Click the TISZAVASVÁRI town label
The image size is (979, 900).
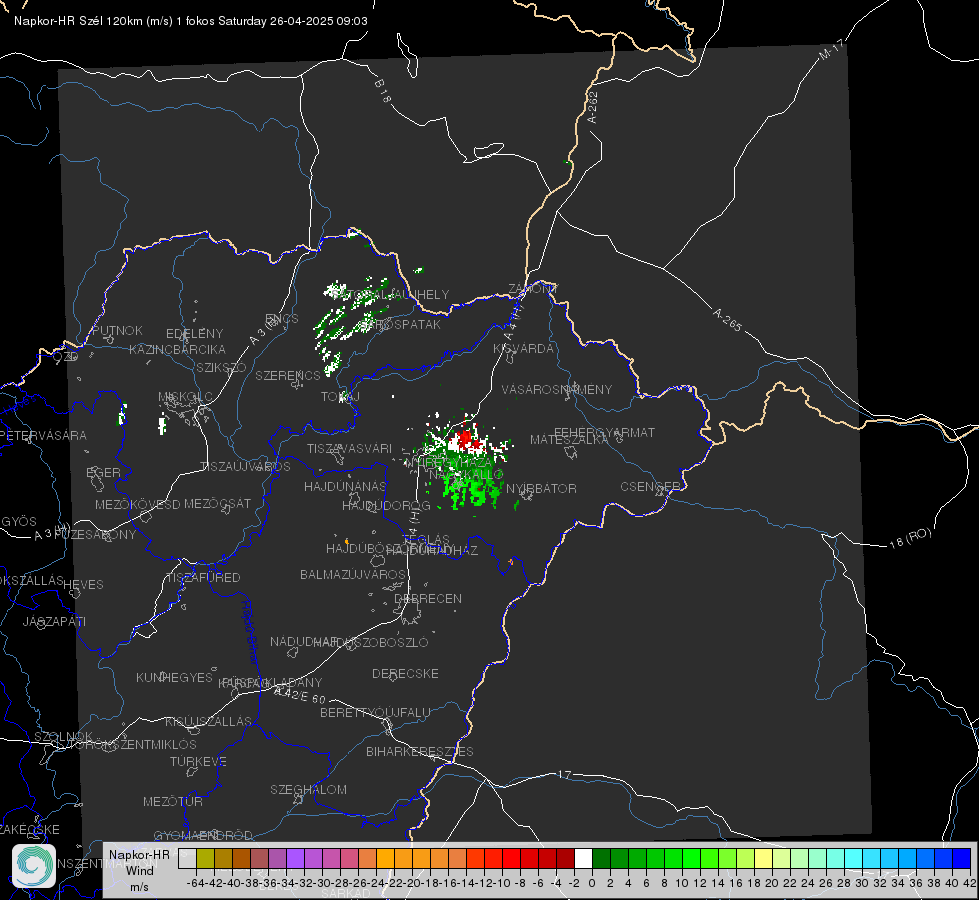pyautogui.click(x=350, y=448)
